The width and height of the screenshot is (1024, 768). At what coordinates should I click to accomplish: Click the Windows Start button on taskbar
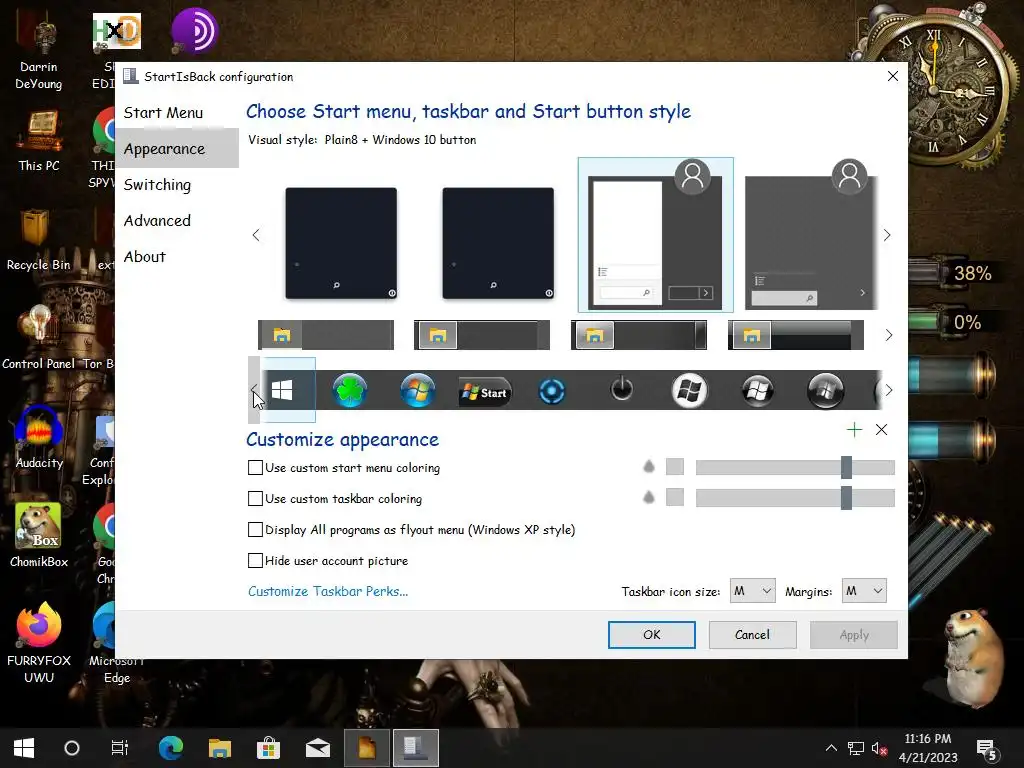click(24, 748)
